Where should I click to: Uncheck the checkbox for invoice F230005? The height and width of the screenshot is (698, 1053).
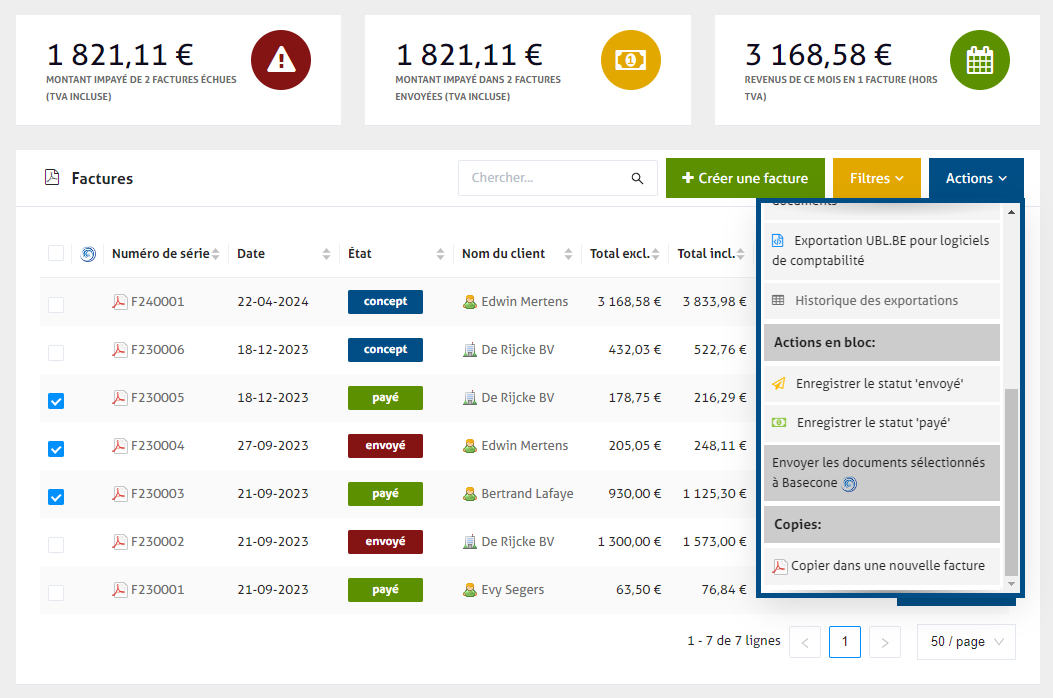click(56, 401)
